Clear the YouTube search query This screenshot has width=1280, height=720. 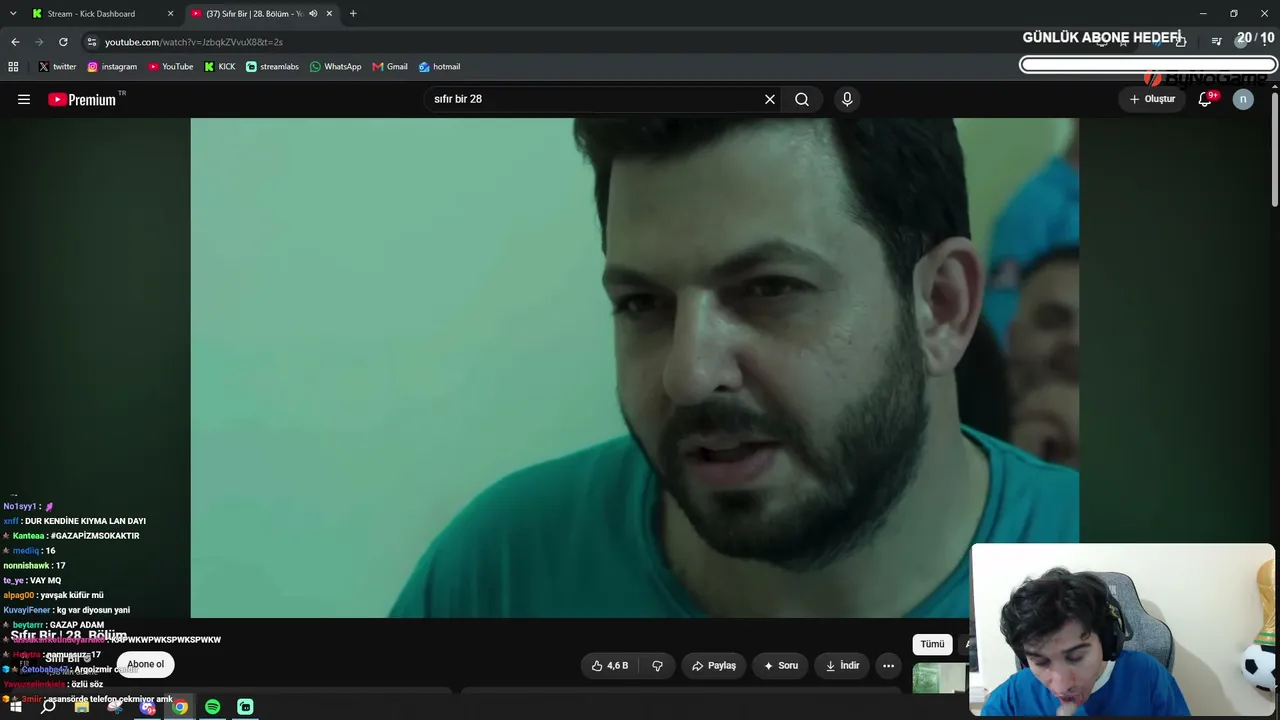click(770, 99)
